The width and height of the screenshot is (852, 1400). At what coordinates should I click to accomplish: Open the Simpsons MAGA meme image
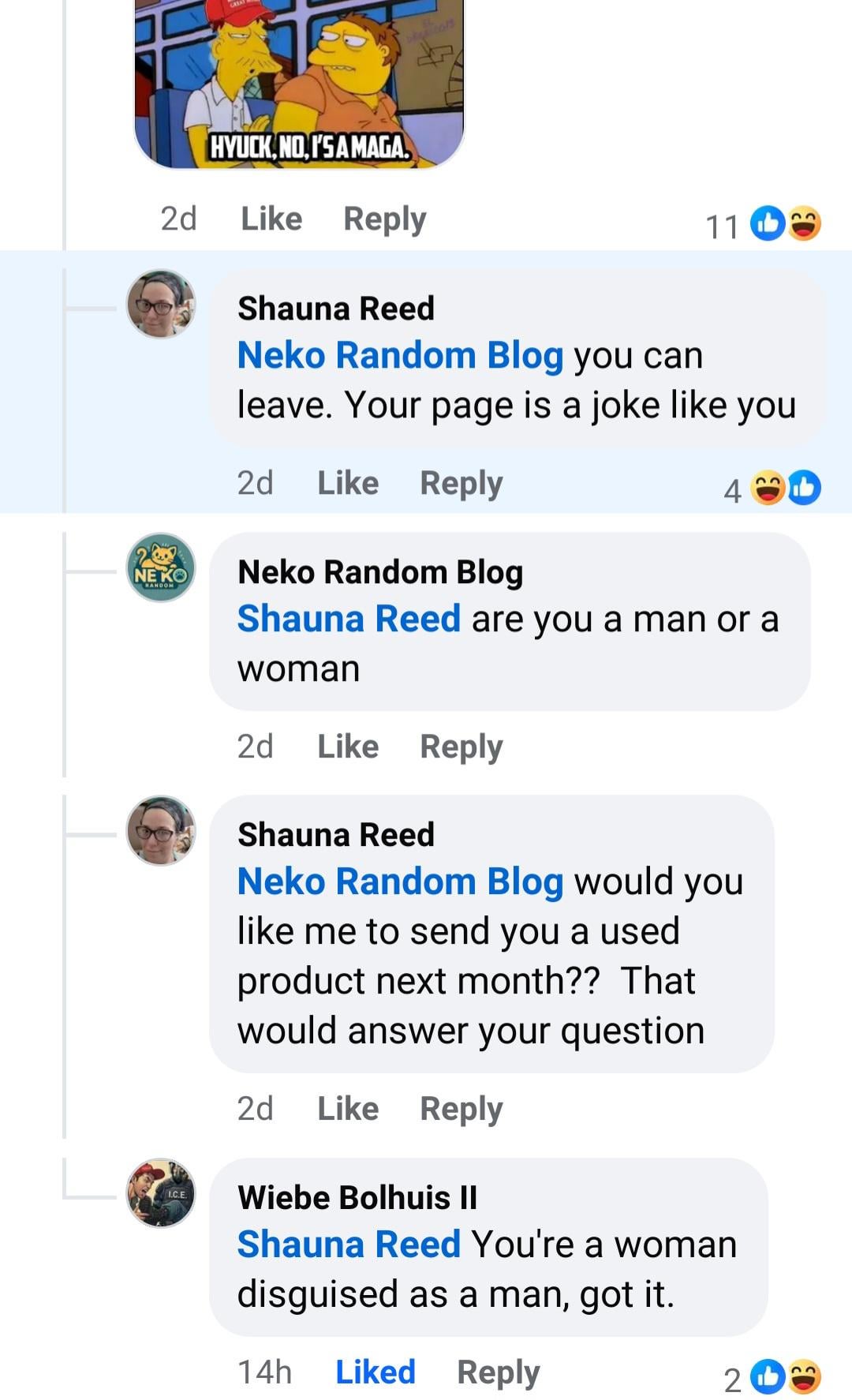[x=299, y=83]
